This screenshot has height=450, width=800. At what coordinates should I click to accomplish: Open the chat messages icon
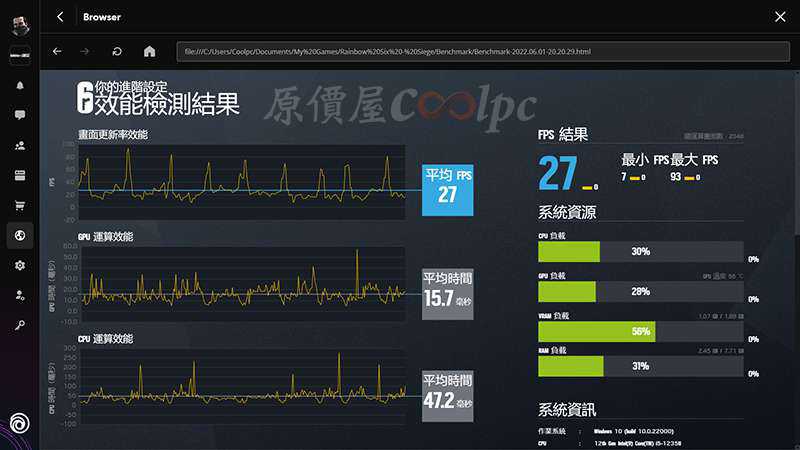point(20,115)
